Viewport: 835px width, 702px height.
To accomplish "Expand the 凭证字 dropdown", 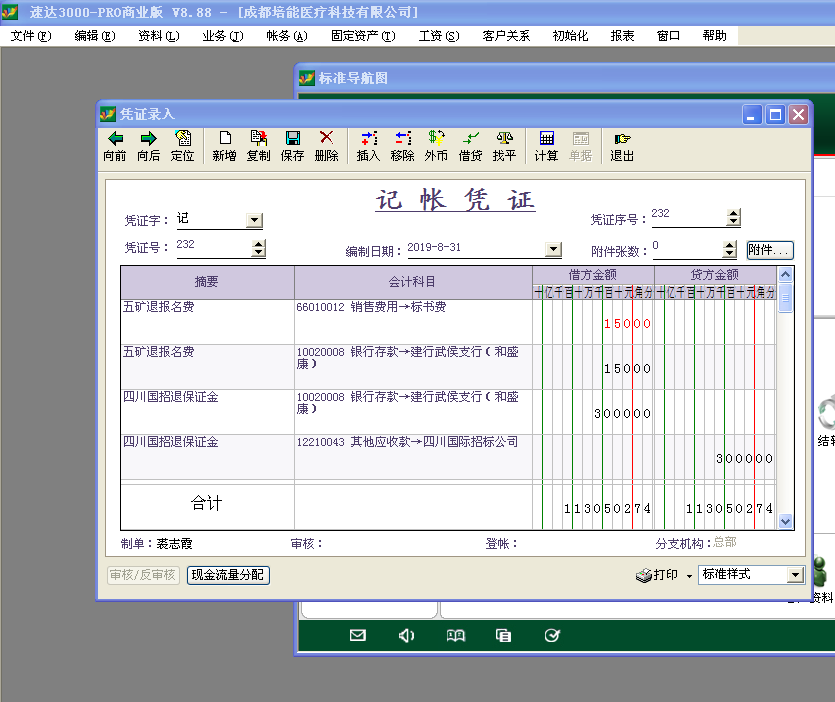I will click(253, 221).
